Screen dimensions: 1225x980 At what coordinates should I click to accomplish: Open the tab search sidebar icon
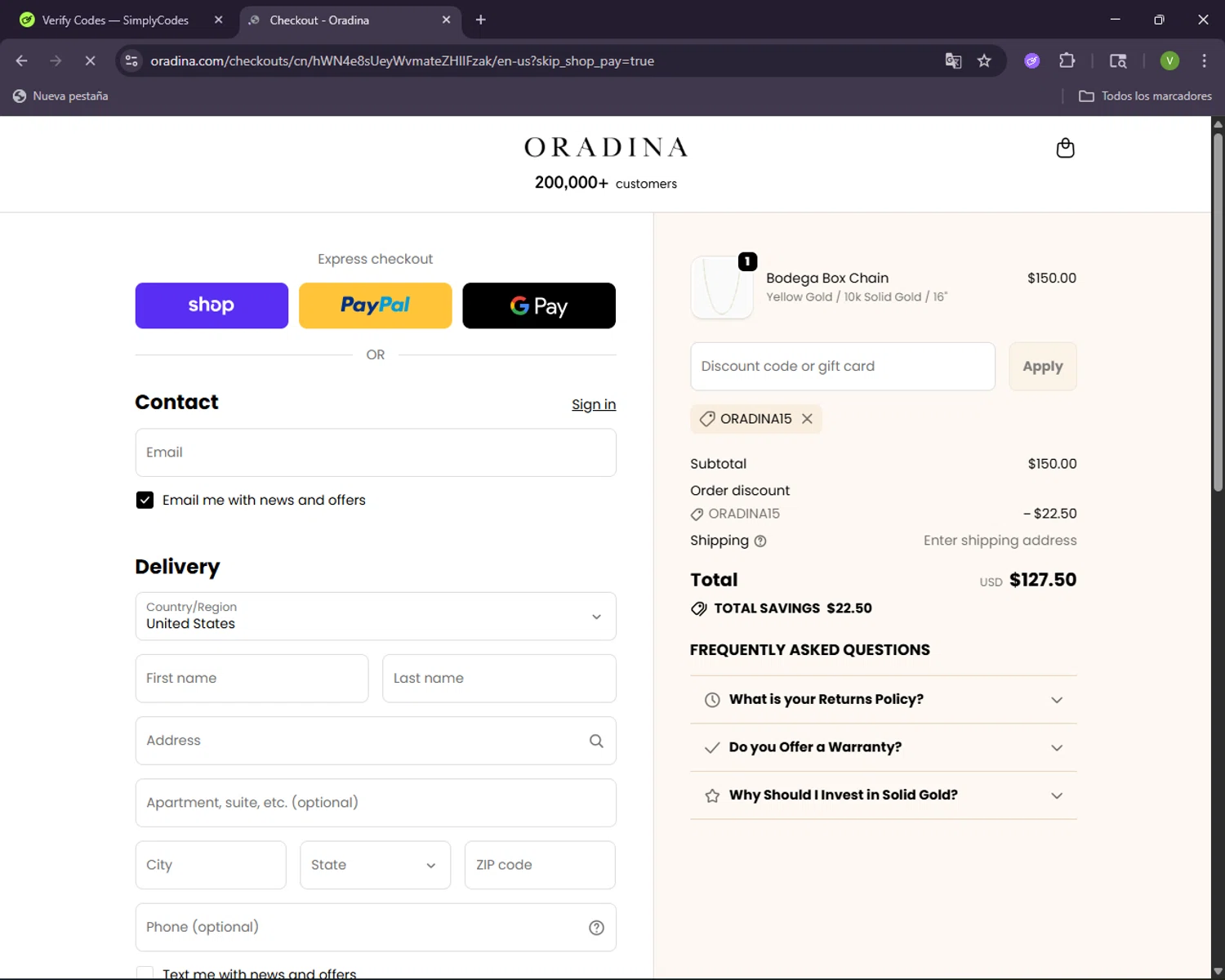coord(1118,61)
